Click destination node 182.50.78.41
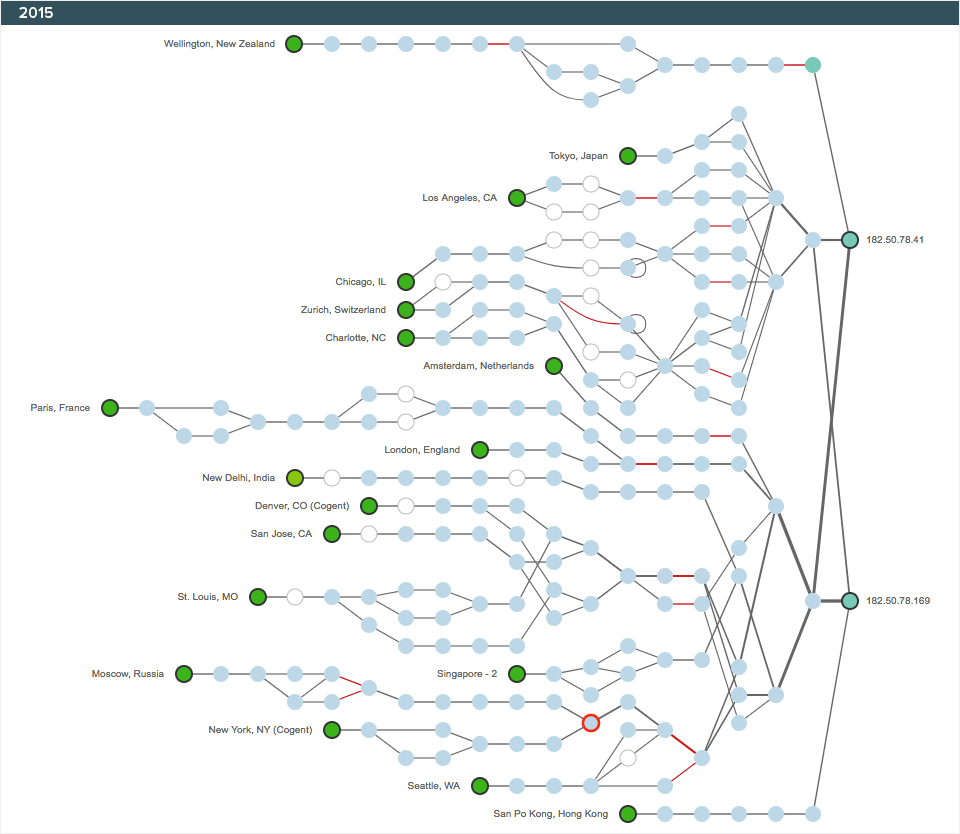This screenshot has width=960, height=834. [x=849, y=240]
